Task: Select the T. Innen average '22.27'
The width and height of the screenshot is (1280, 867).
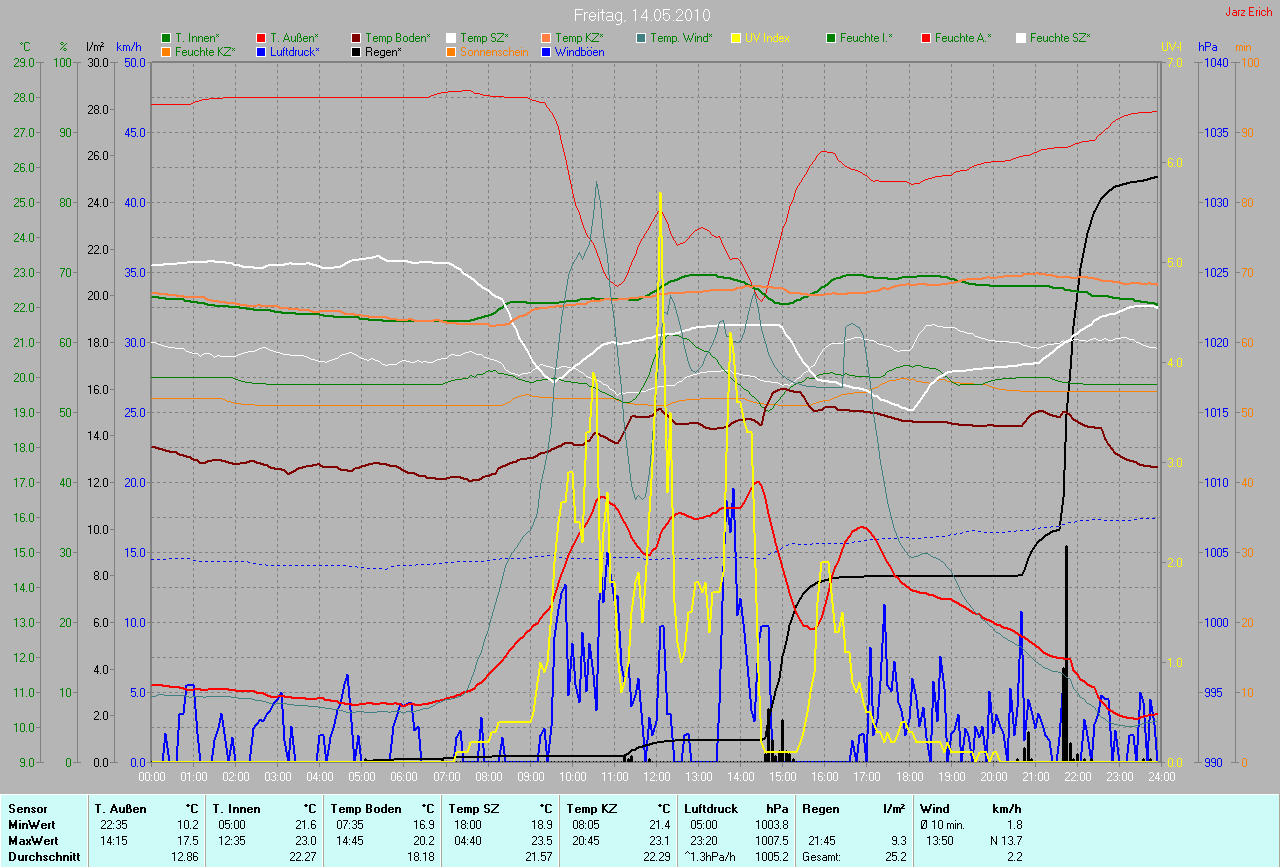Action: 303,857
